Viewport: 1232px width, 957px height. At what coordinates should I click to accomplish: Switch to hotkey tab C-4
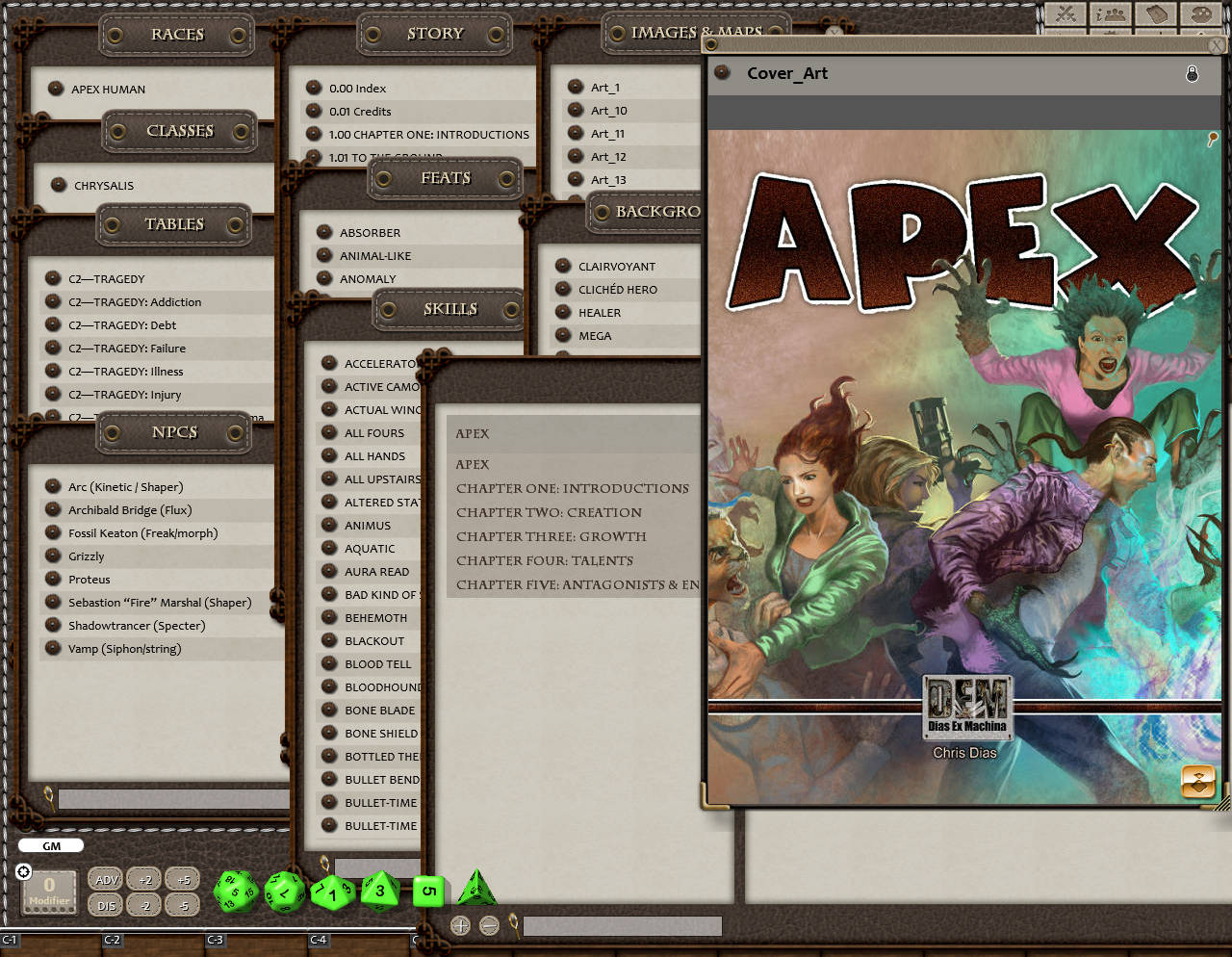(317, 941)
